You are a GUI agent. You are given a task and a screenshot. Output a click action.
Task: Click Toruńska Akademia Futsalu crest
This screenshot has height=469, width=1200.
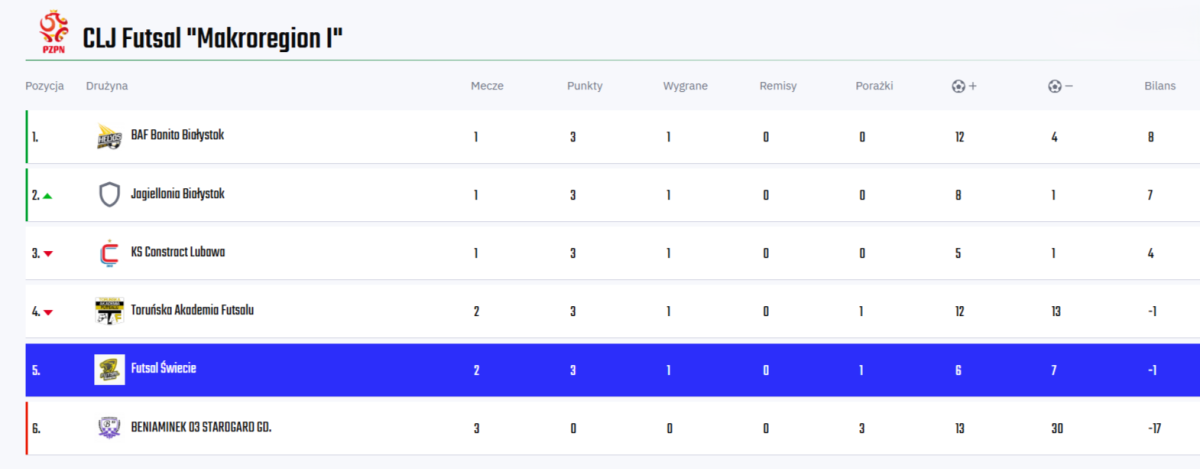point(109,311)
